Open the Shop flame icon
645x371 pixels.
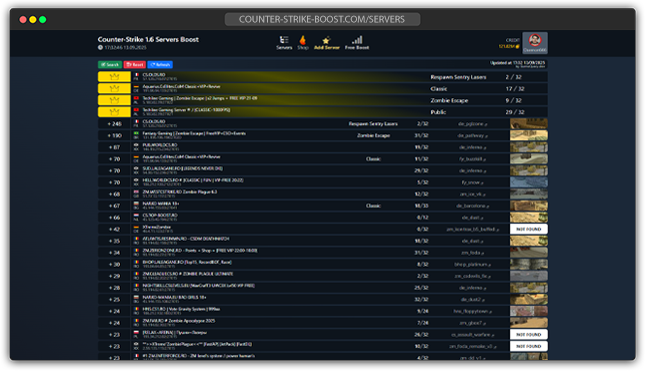point(303,43)
